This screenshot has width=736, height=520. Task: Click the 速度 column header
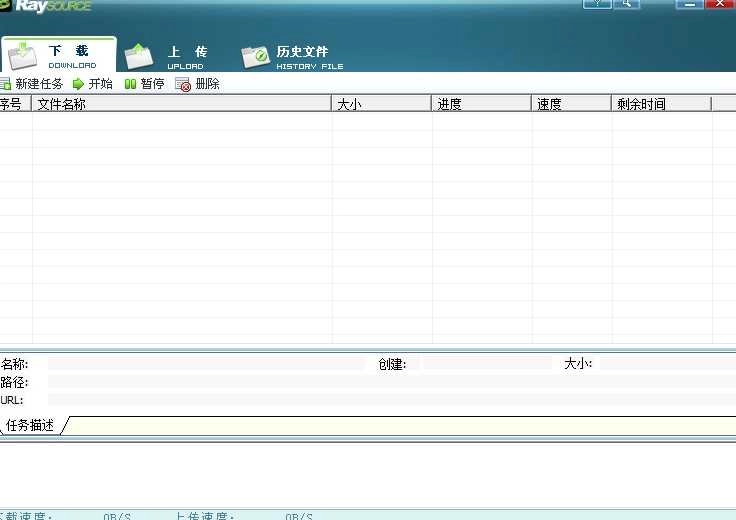(x=571, y=104)
